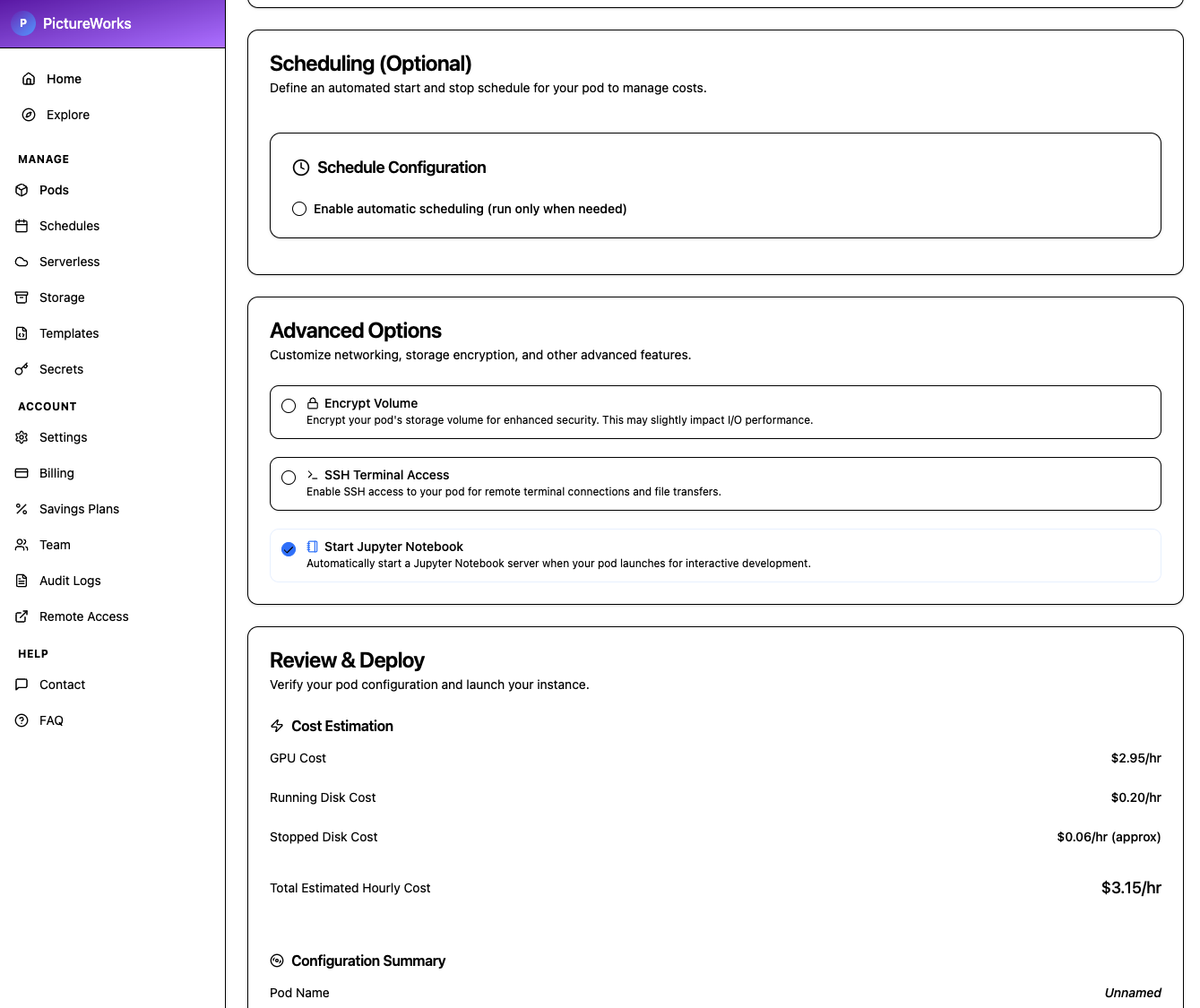Click the Savings Plans percent icon

pos(22,509)
